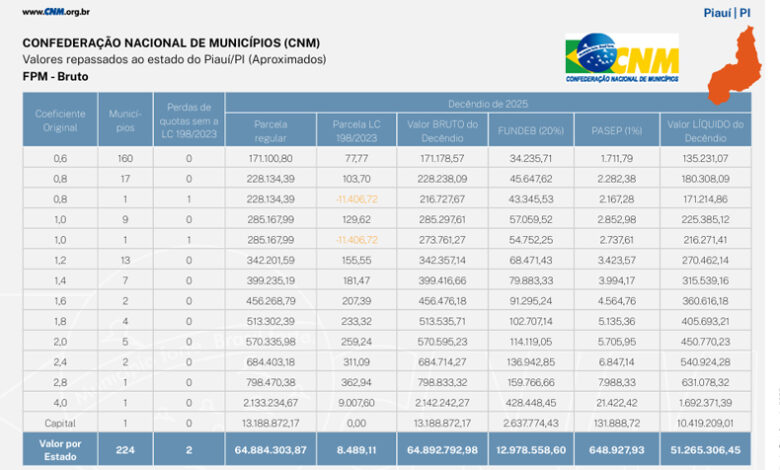Screen dimensions: 780x470
Task: Click the "Piauí | PI" state label
Action: tap(727, 12)
